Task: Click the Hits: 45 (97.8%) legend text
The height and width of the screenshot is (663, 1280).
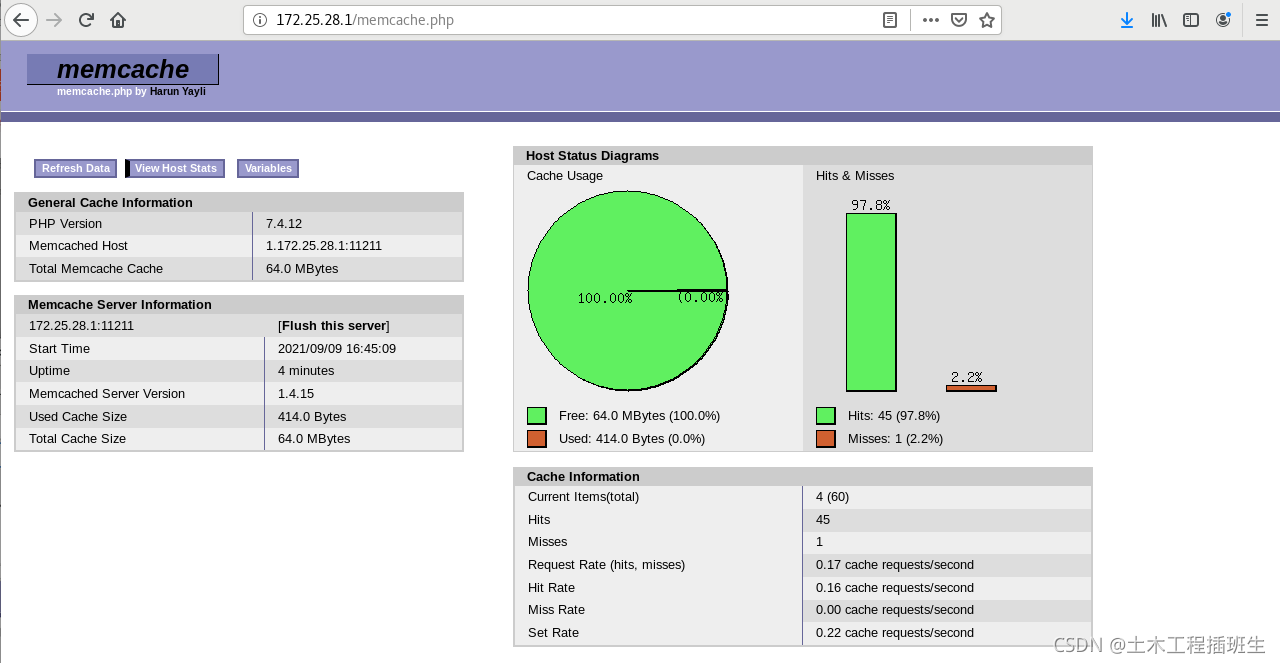Action: (x=894, y=416)
